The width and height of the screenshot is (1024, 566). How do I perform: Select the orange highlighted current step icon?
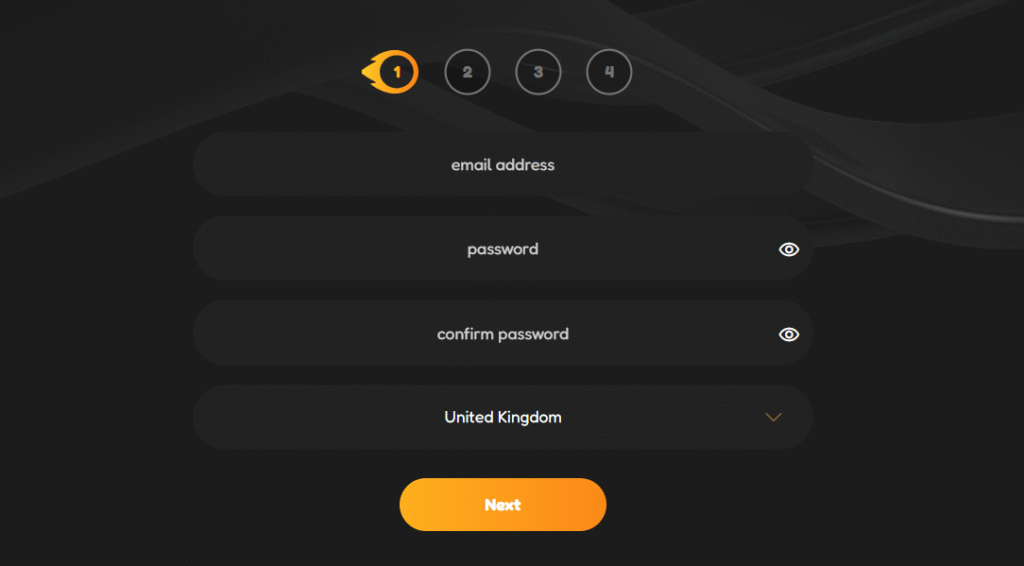pos(396,72)
